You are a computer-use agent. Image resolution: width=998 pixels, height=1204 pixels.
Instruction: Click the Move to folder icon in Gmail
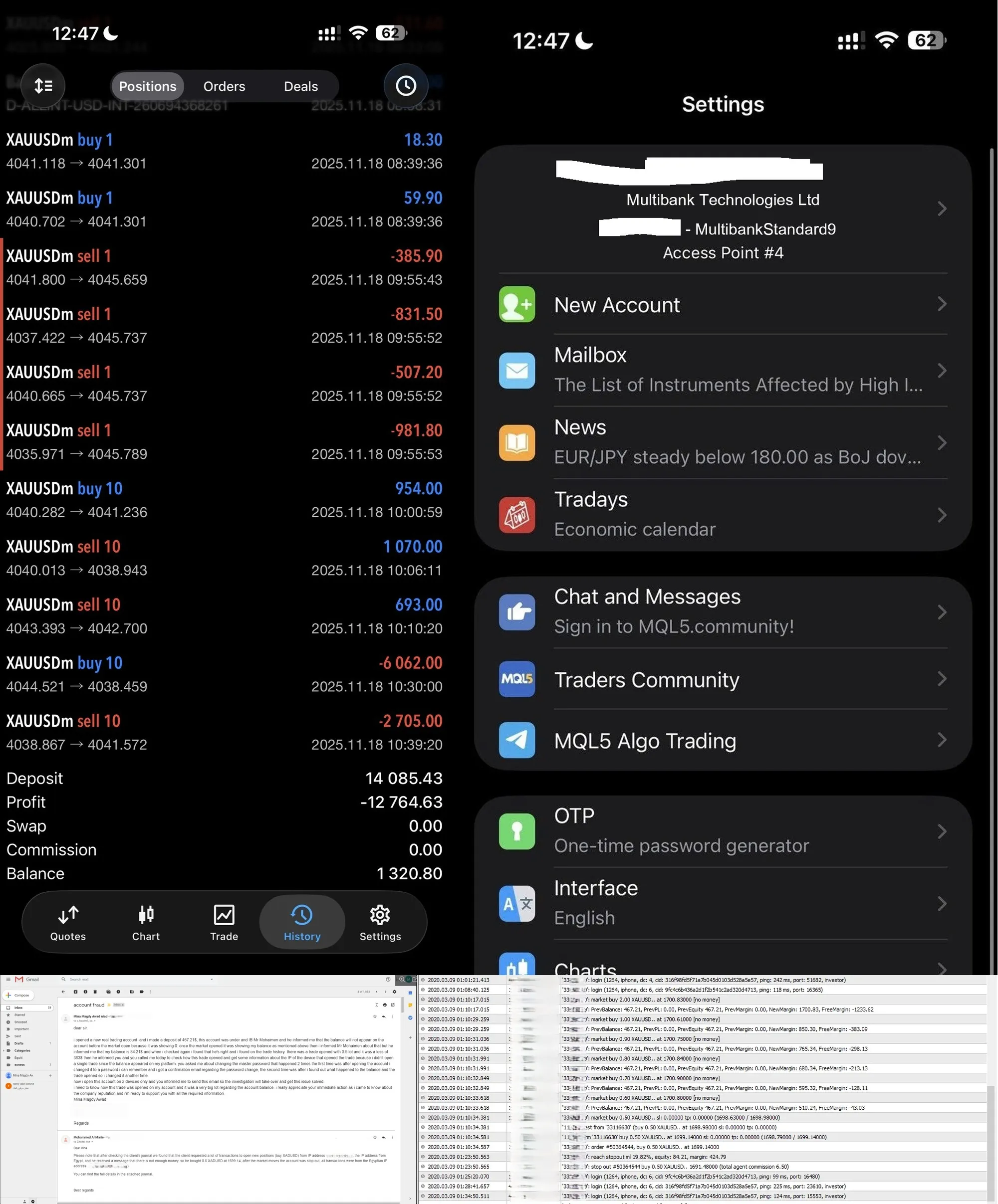coord(131,992)
